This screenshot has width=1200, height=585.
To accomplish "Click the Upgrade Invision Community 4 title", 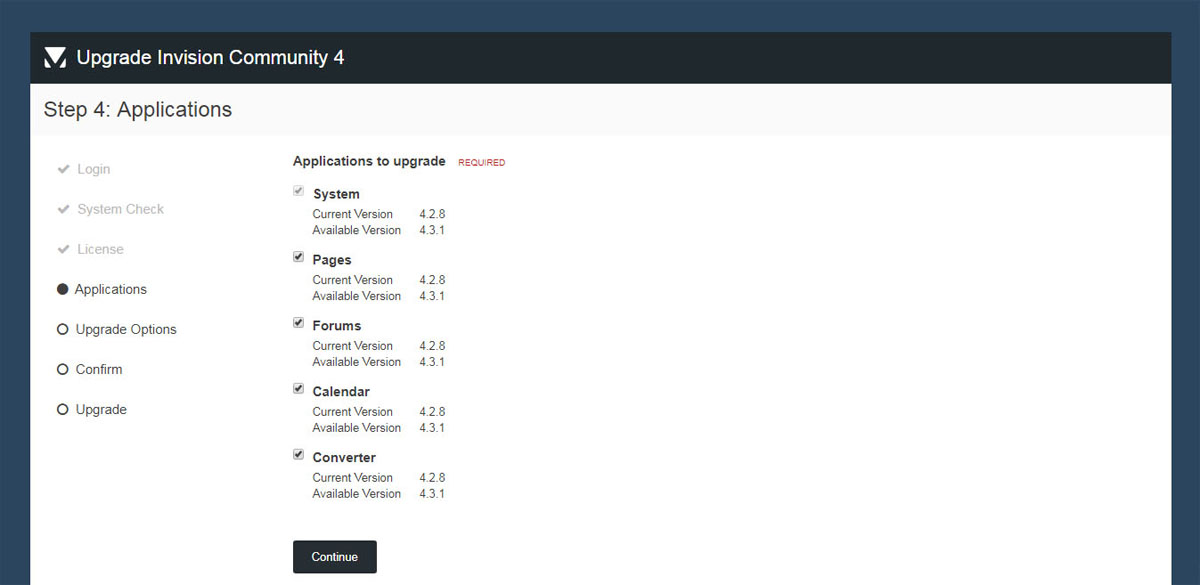I will [x=210, y=58].
